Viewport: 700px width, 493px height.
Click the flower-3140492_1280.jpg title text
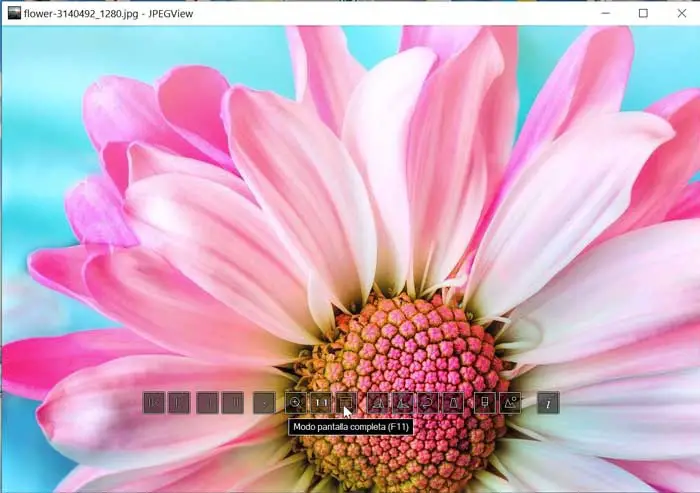[x=81, y=14]
